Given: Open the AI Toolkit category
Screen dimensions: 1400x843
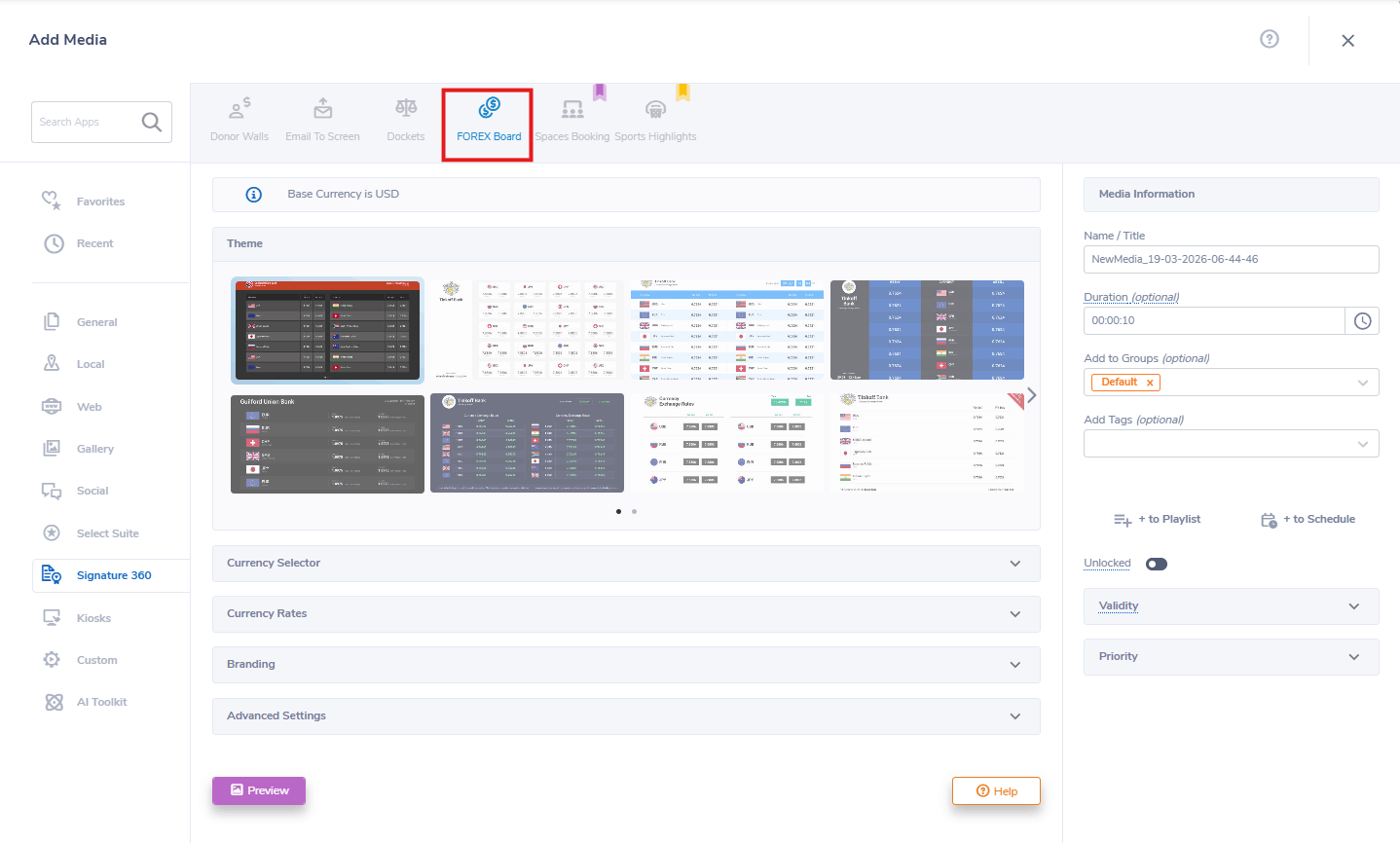Looking at the screenshot, I should point(85,702).
